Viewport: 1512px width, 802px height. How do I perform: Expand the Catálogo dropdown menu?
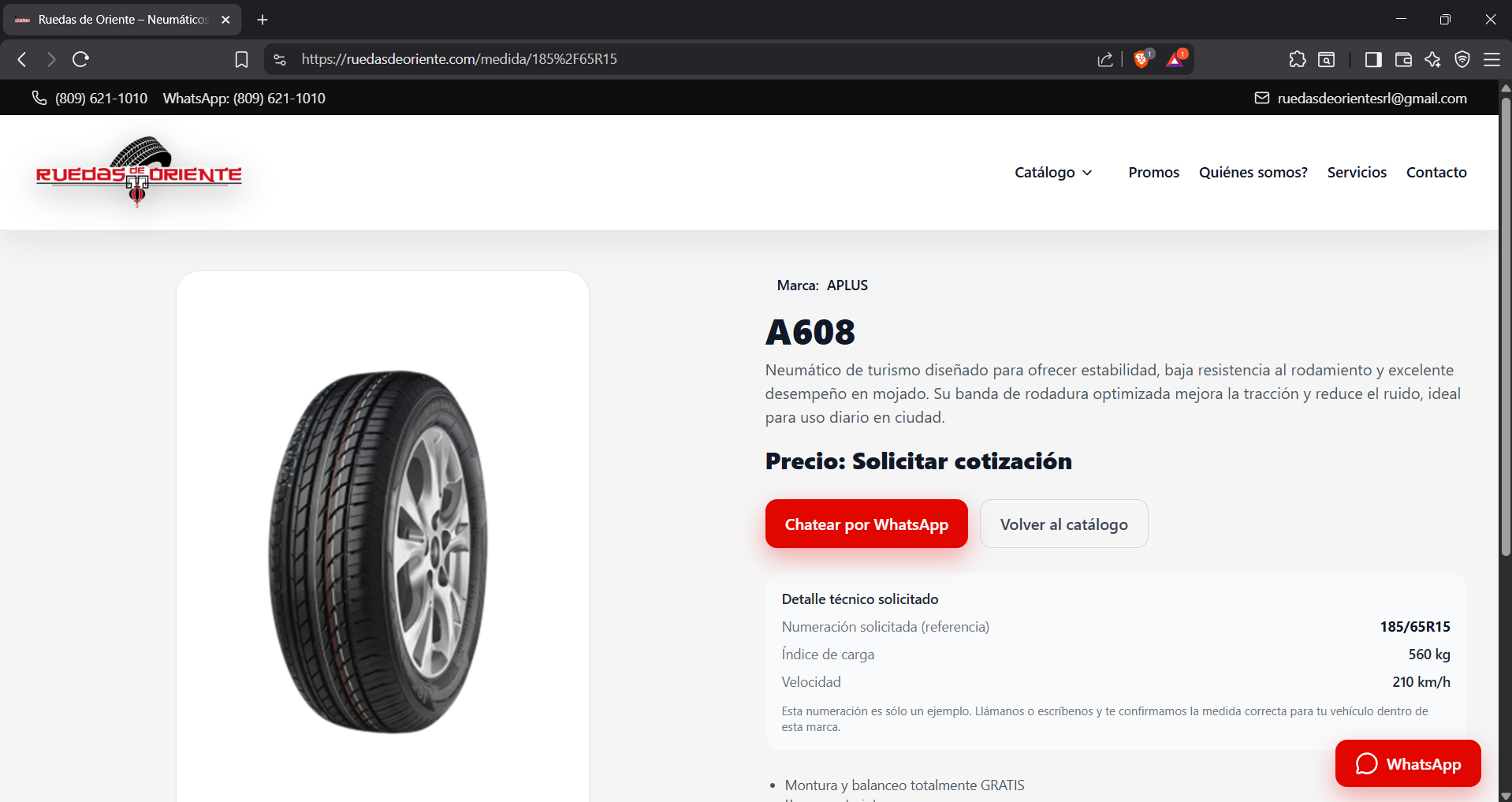(x=1053, y=172)
